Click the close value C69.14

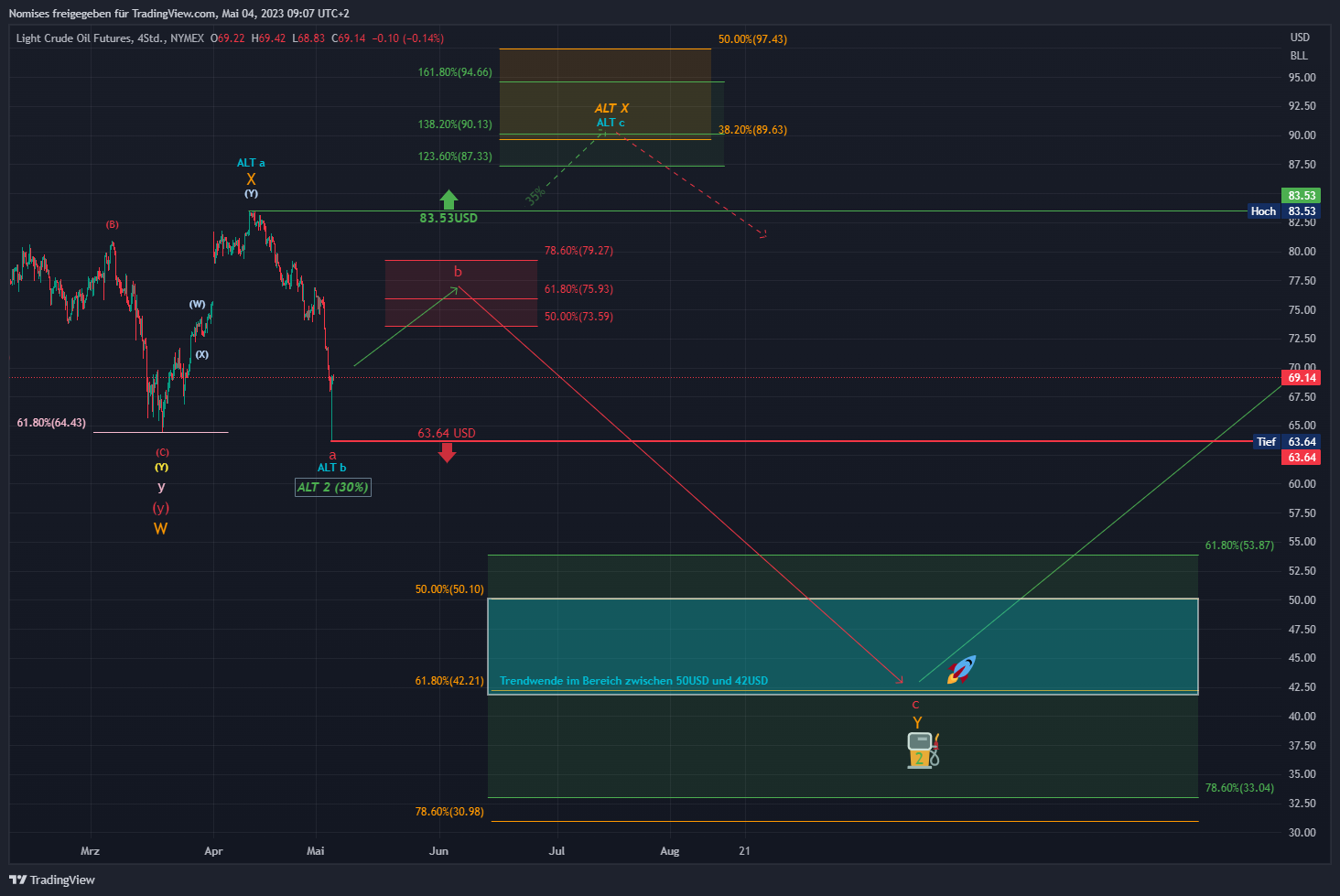(x=349, y=38)
